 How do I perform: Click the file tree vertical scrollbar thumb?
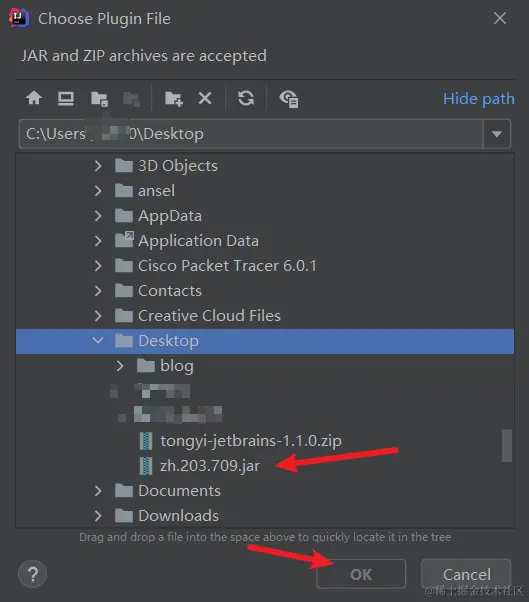click(x=507, y=445)
